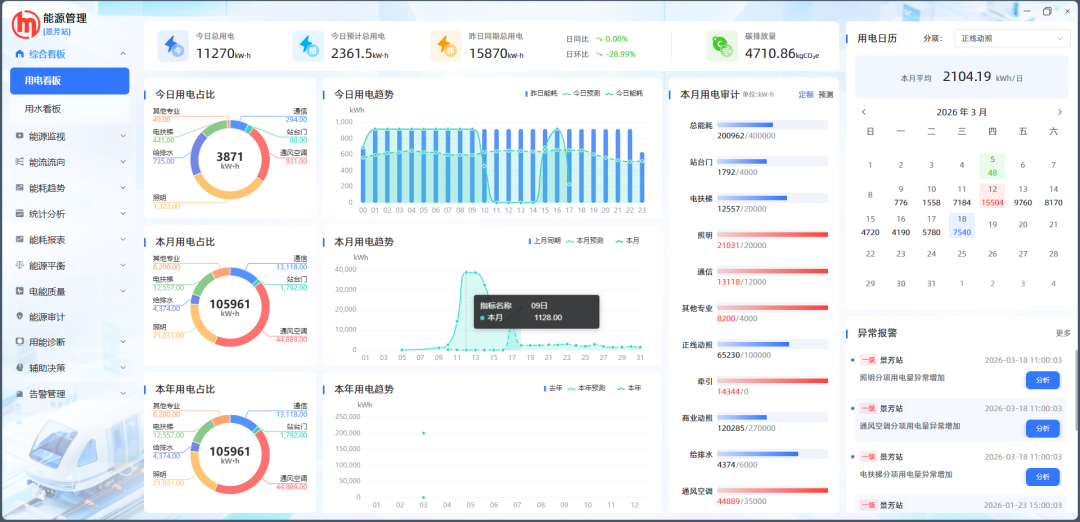Toggle 去年 legend in yearly trend chart
The height and width of the screenshot is (522, 1080).
point(552,388)
